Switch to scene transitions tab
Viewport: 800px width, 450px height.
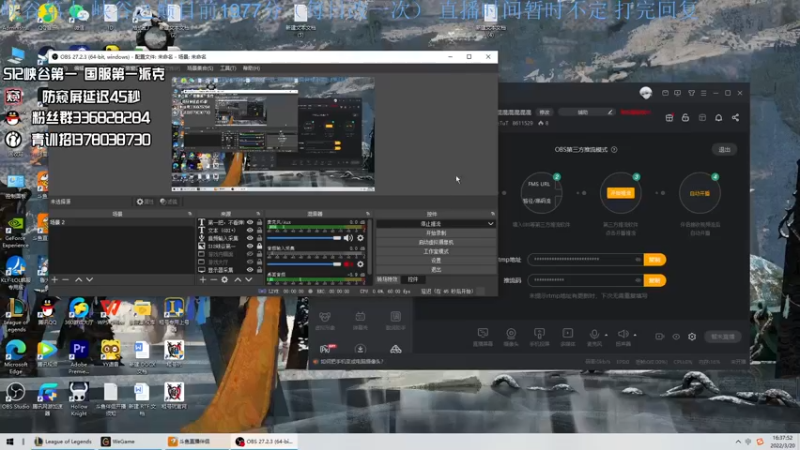[387, 280]
